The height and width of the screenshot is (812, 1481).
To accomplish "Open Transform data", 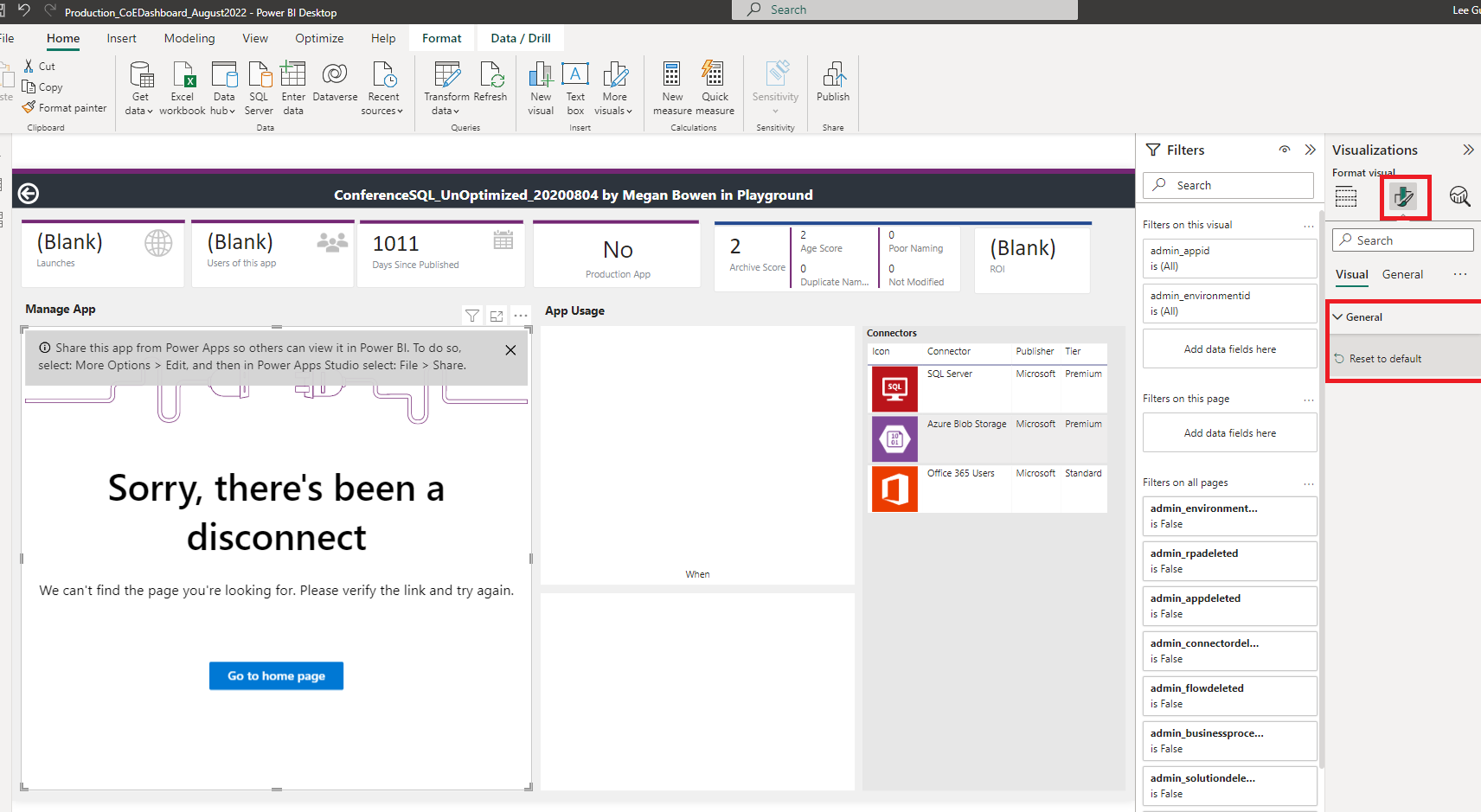I will [446, 86].
